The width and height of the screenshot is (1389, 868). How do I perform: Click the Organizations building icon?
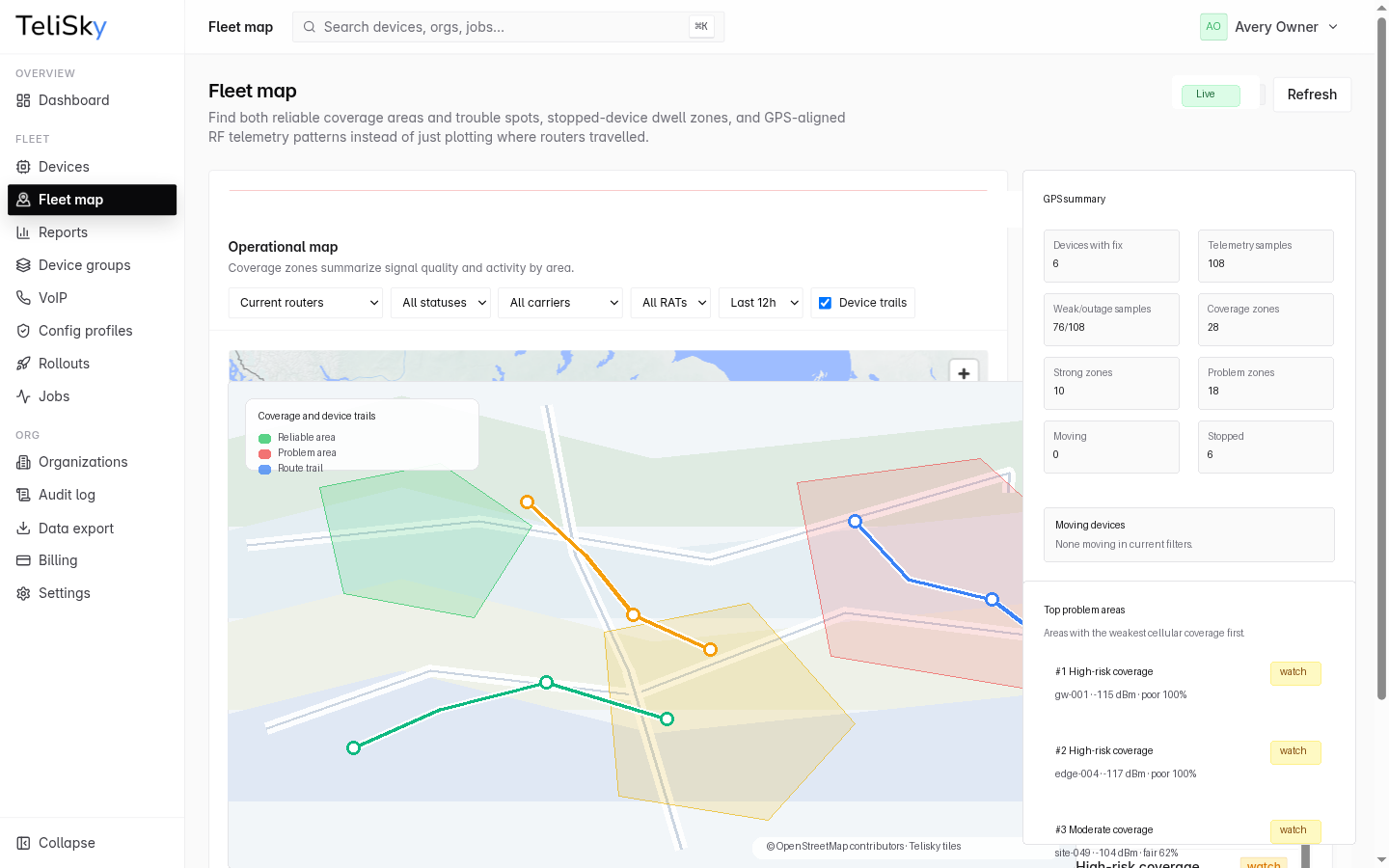tap(23, 462)
